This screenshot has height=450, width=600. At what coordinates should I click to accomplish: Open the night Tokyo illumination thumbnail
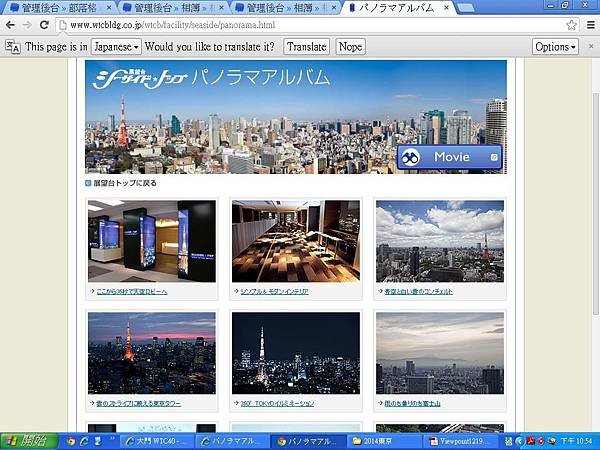pos(296,353)
